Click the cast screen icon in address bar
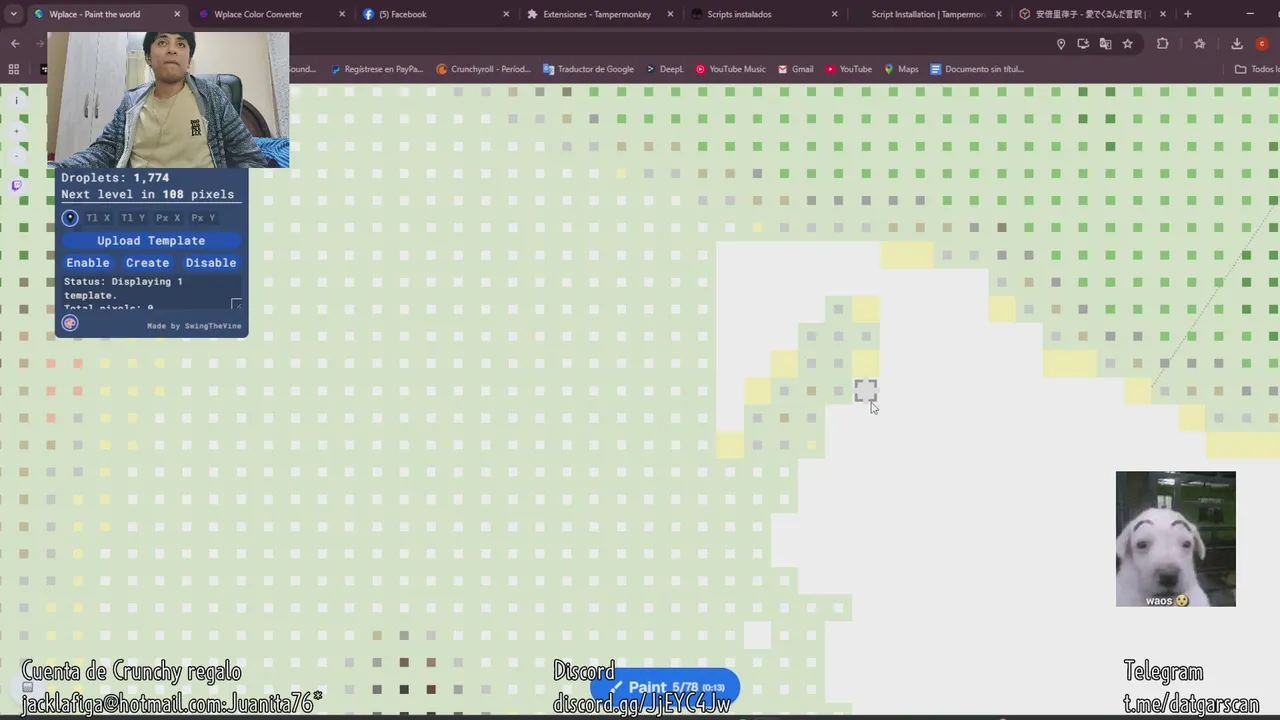Screen dimensions: 1280x720 [1083, 44]
